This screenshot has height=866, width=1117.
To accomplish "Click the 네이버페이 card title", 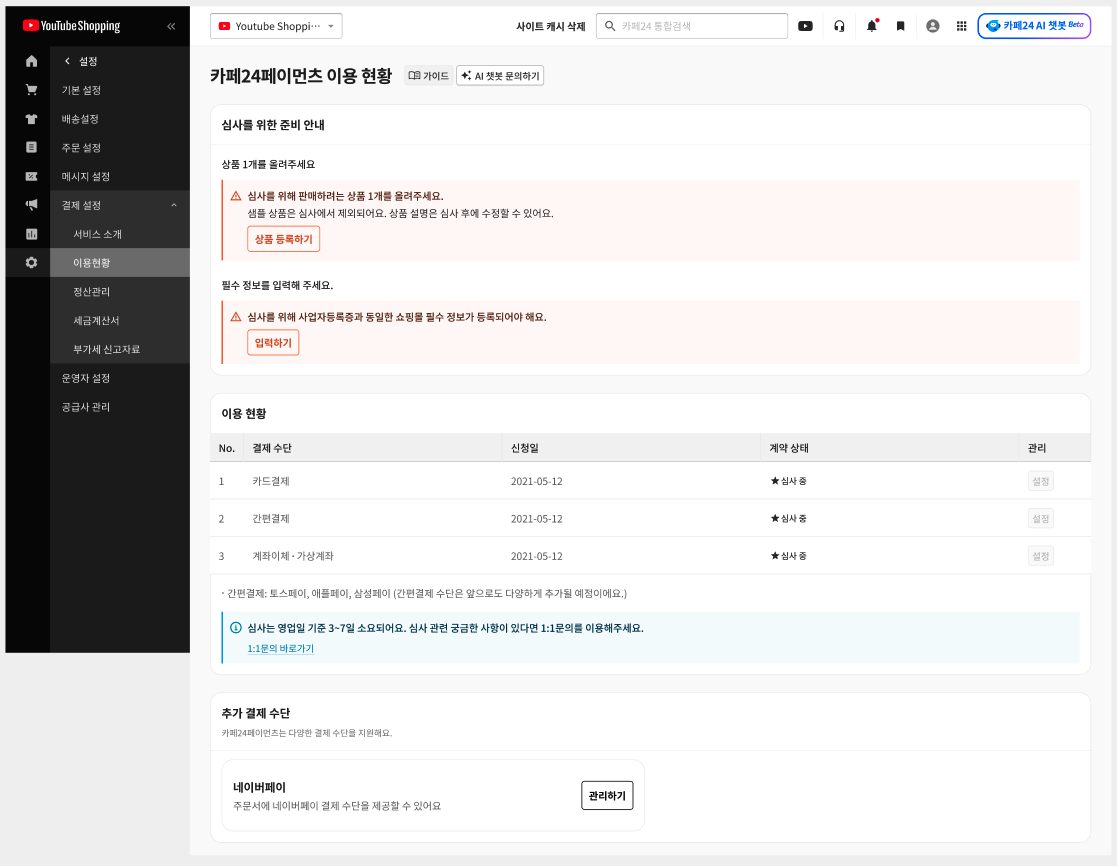I will [259, 788].
